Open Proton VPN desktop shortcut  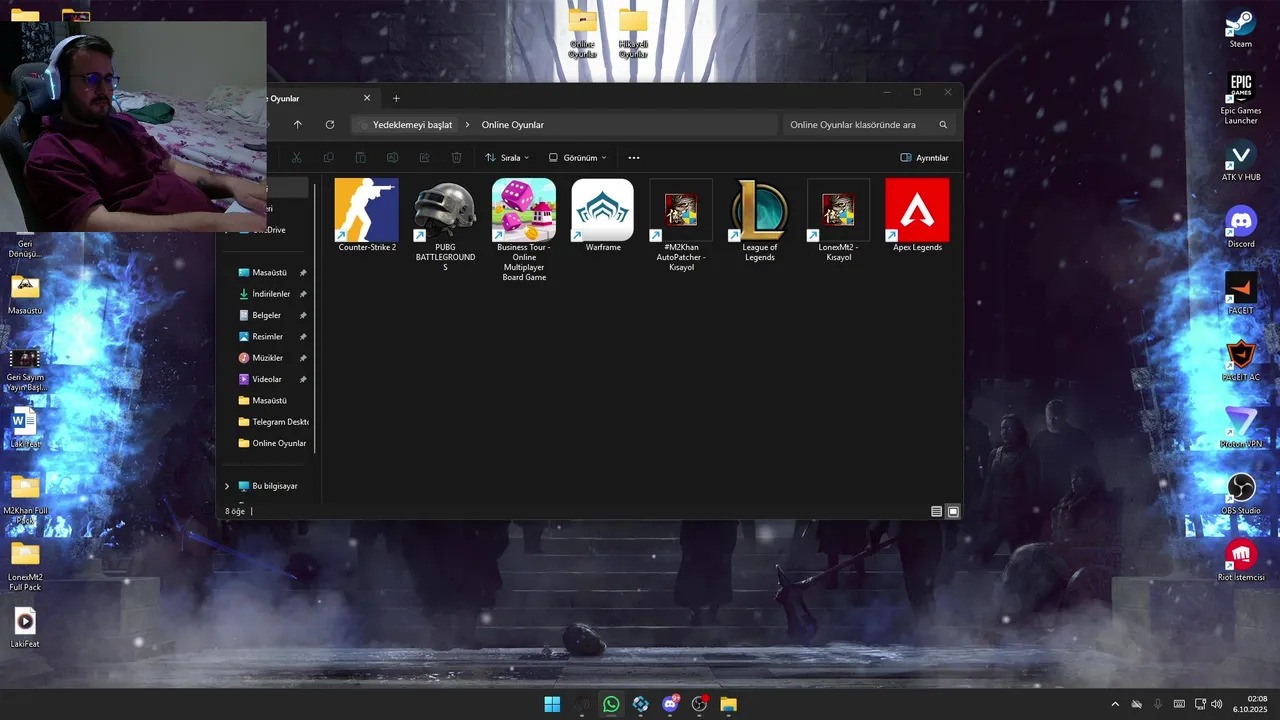tap(1240, 428)
